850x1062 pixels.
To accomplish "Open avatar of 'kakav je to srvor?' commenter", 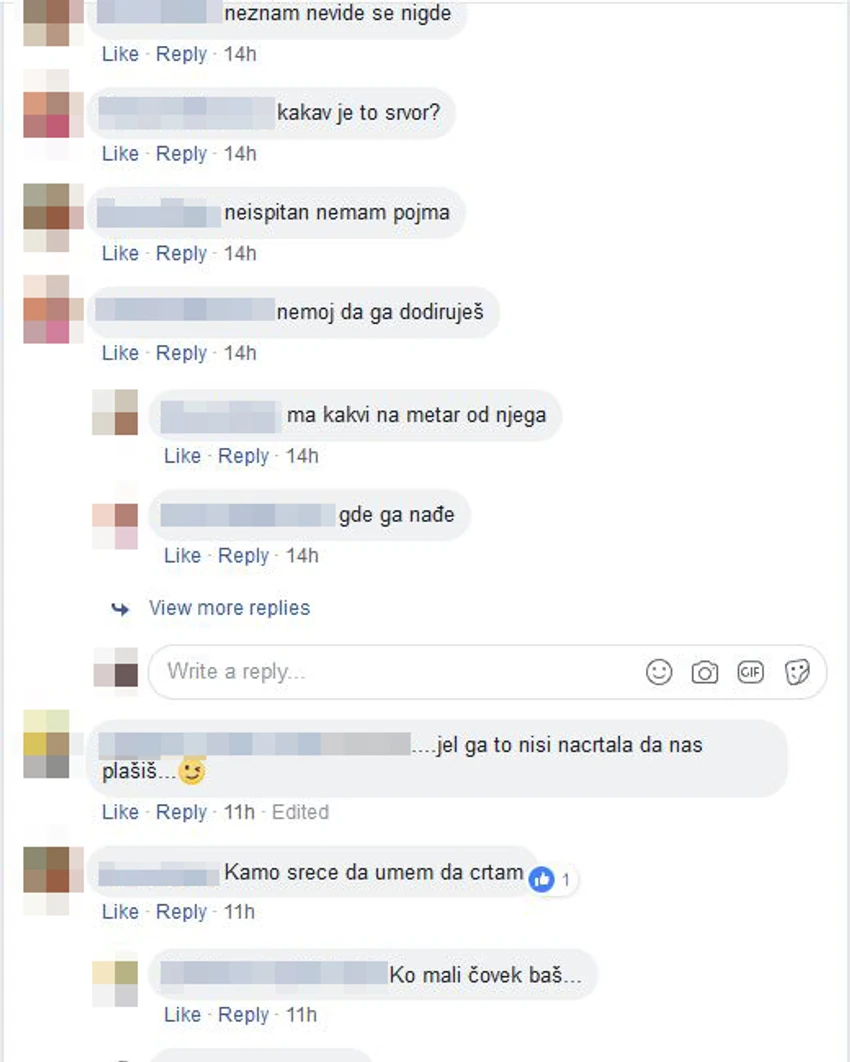I will point(53,115).
